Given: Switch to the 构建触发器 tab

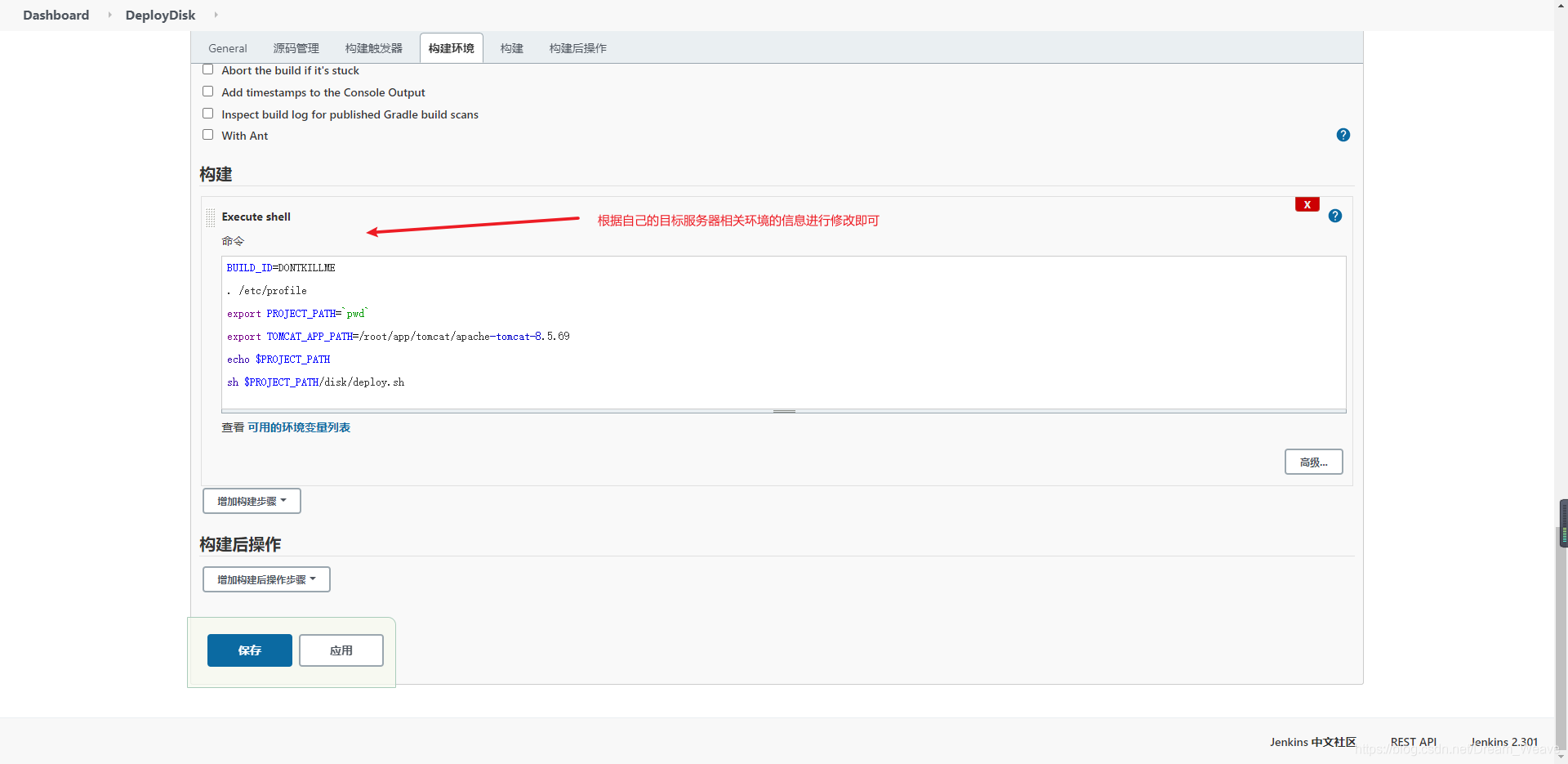Looking at the screenshot, I should click(x=373, y=48).
